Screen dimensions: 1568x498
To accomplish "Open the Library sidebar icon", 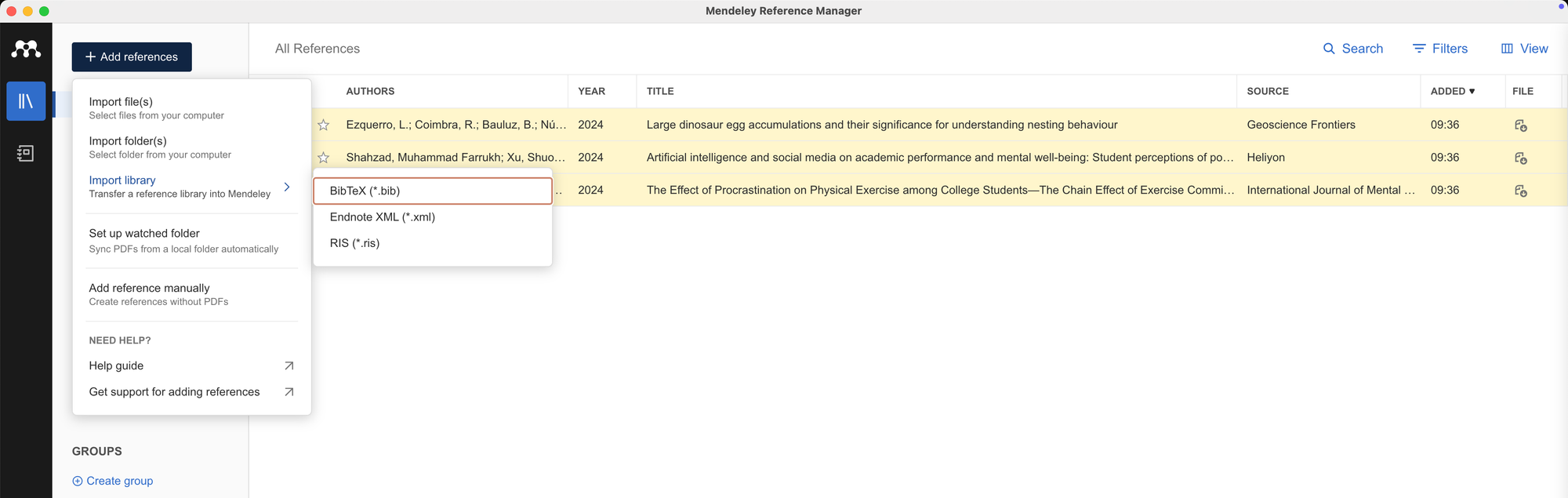I will point(26,101).
